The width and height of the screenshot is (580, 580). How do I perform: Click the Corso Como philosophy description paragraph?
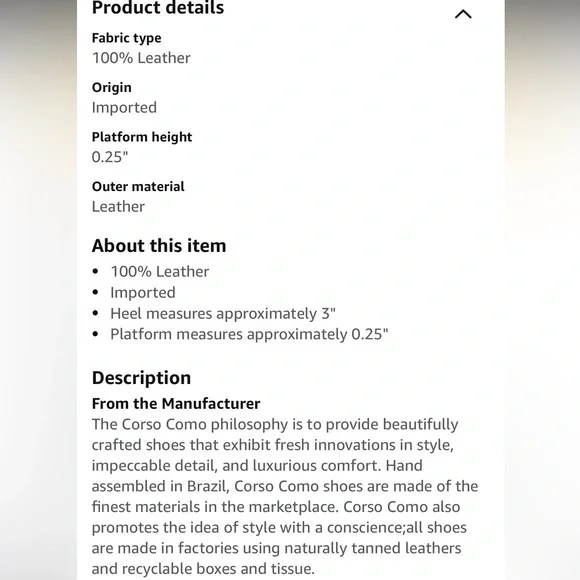point(285,496)
